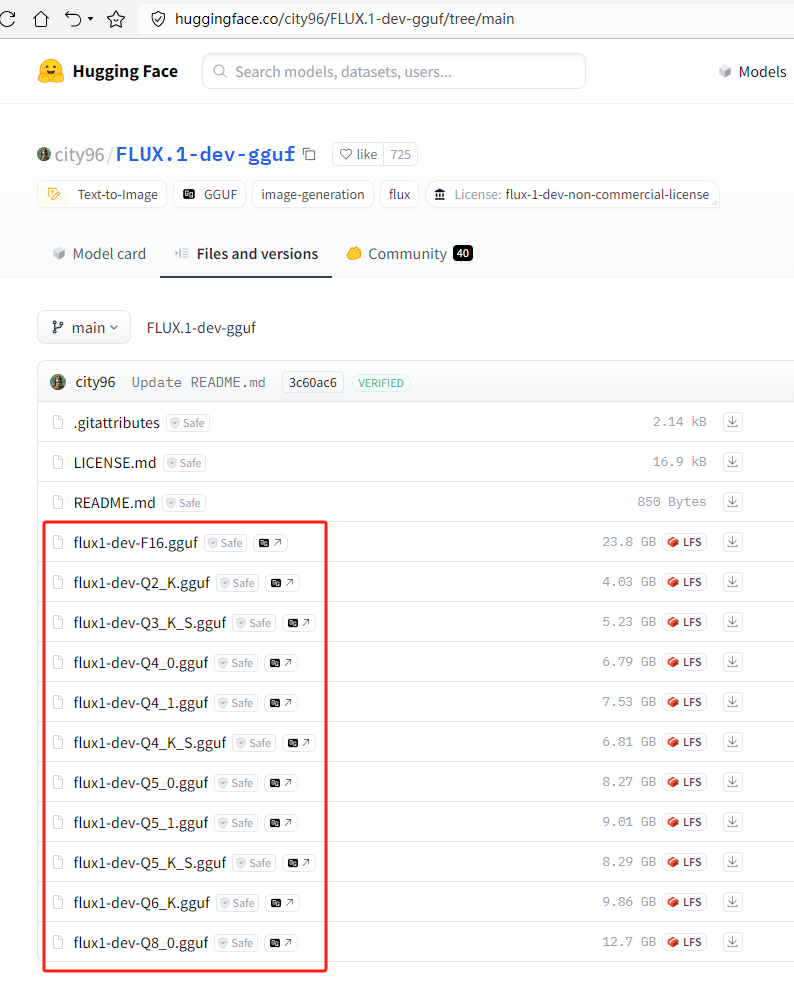Open flux1-dev-Q4_0.gguf file

tap(140, 663)
